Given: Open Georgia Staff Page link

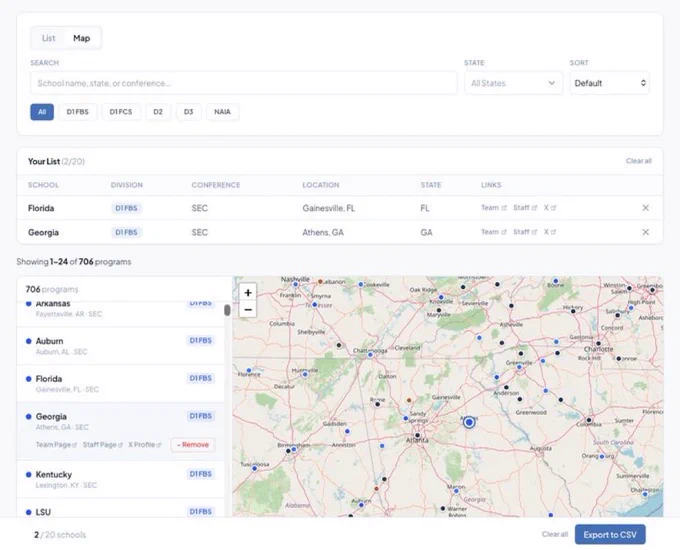Looking at the screenshot, I should [102, 445].
